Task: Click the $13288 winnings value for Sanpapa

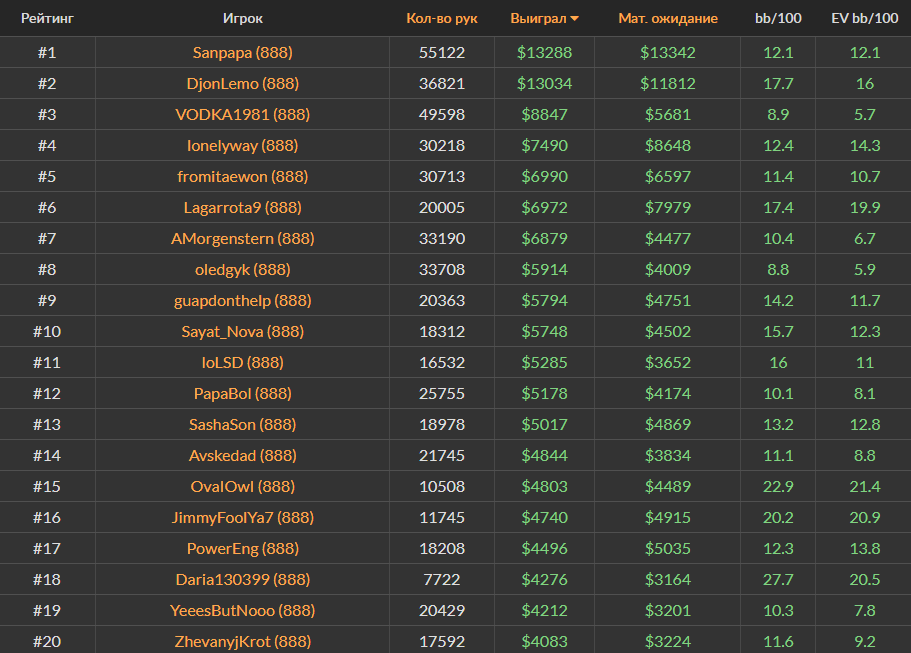Action: [x=544, y=52]
